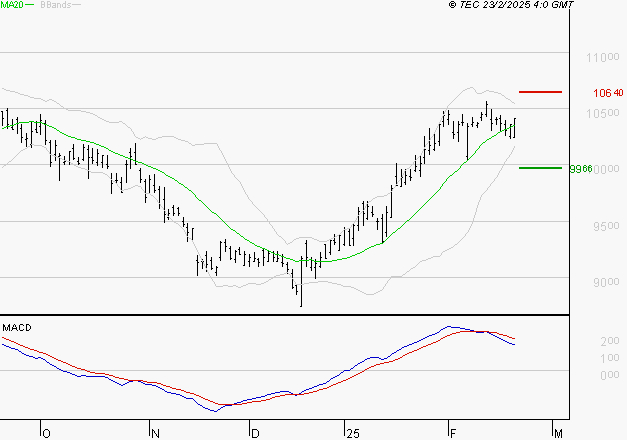The height and width of the screenshot is (440, 627).
Task: Click the red resistance line marker
Action: (540, 92)
